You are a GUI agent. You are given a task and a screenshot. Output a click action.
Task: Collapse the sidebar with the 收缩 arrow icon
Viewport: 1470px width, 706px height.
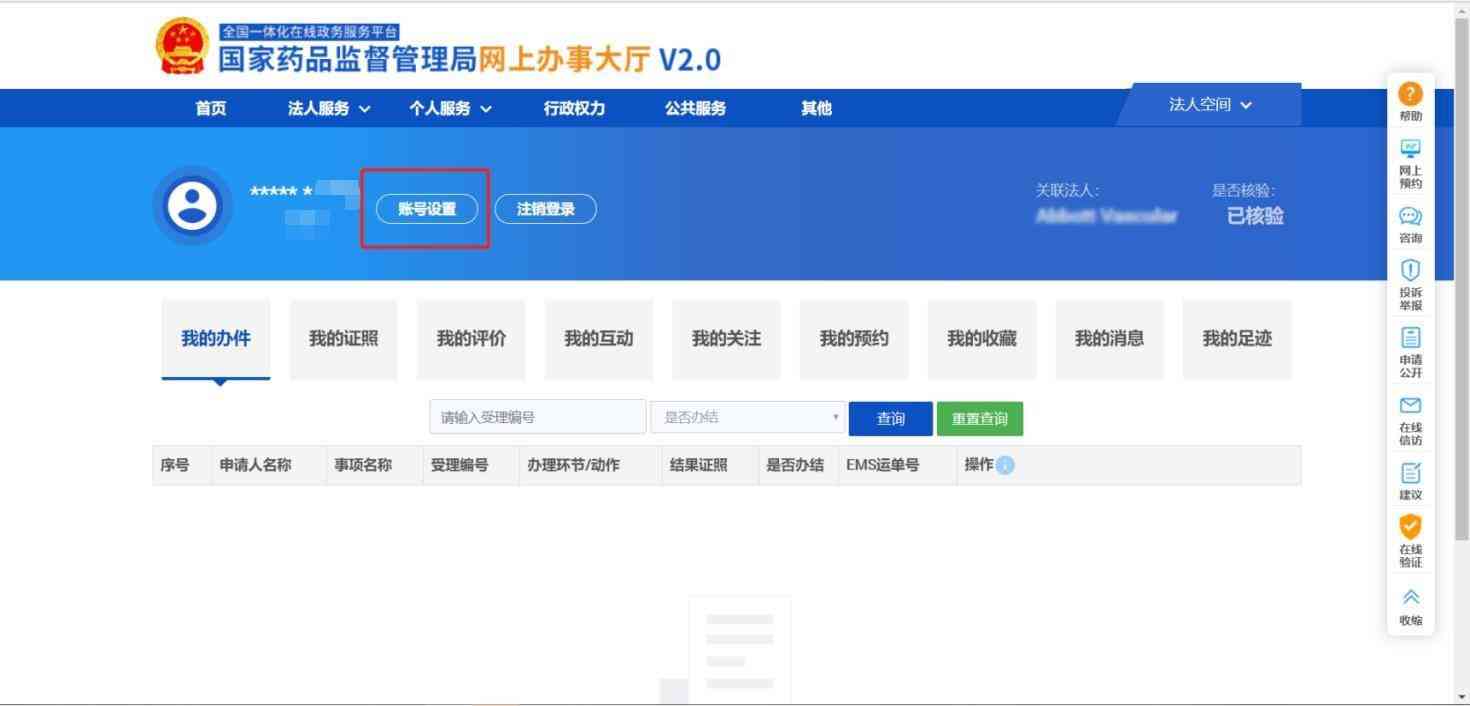[1410, 597]
